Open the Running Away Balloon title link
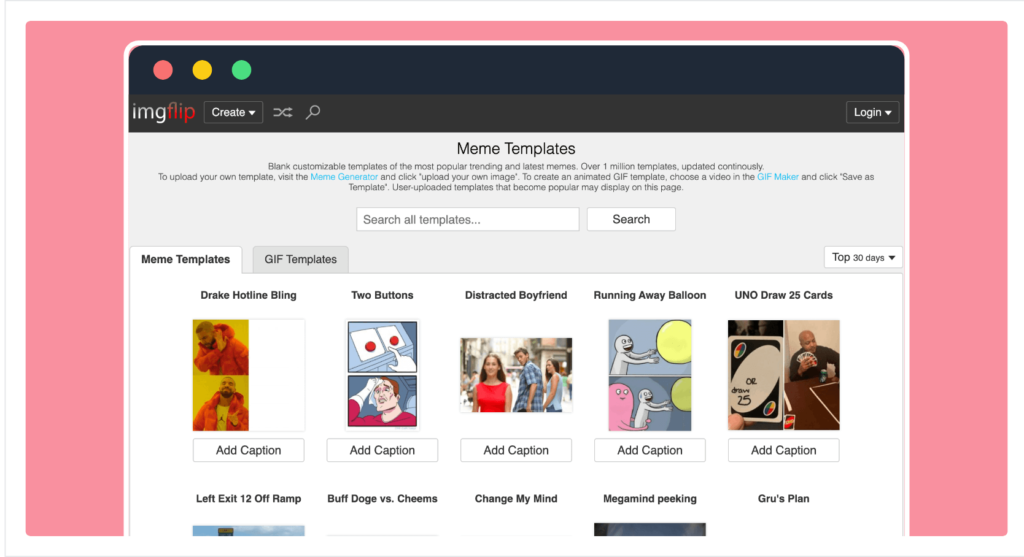 tap(650, 295)
